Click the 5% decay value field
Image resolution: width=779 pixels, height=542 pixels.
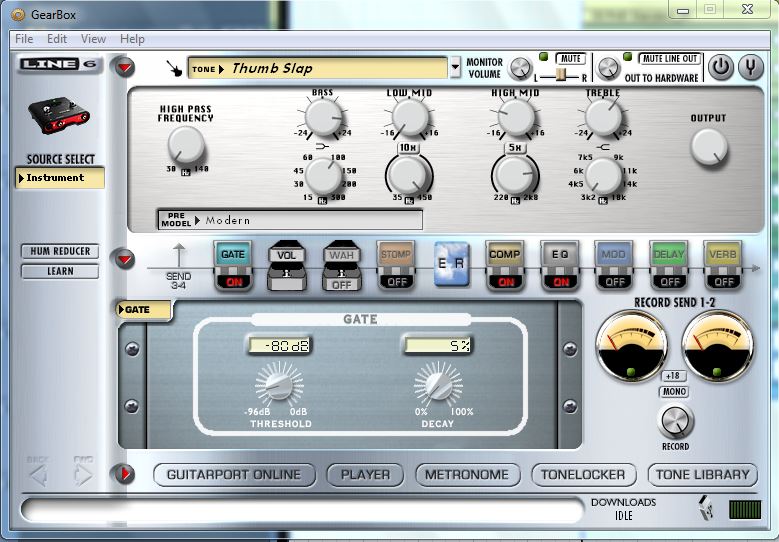click(x=437, y=345)
